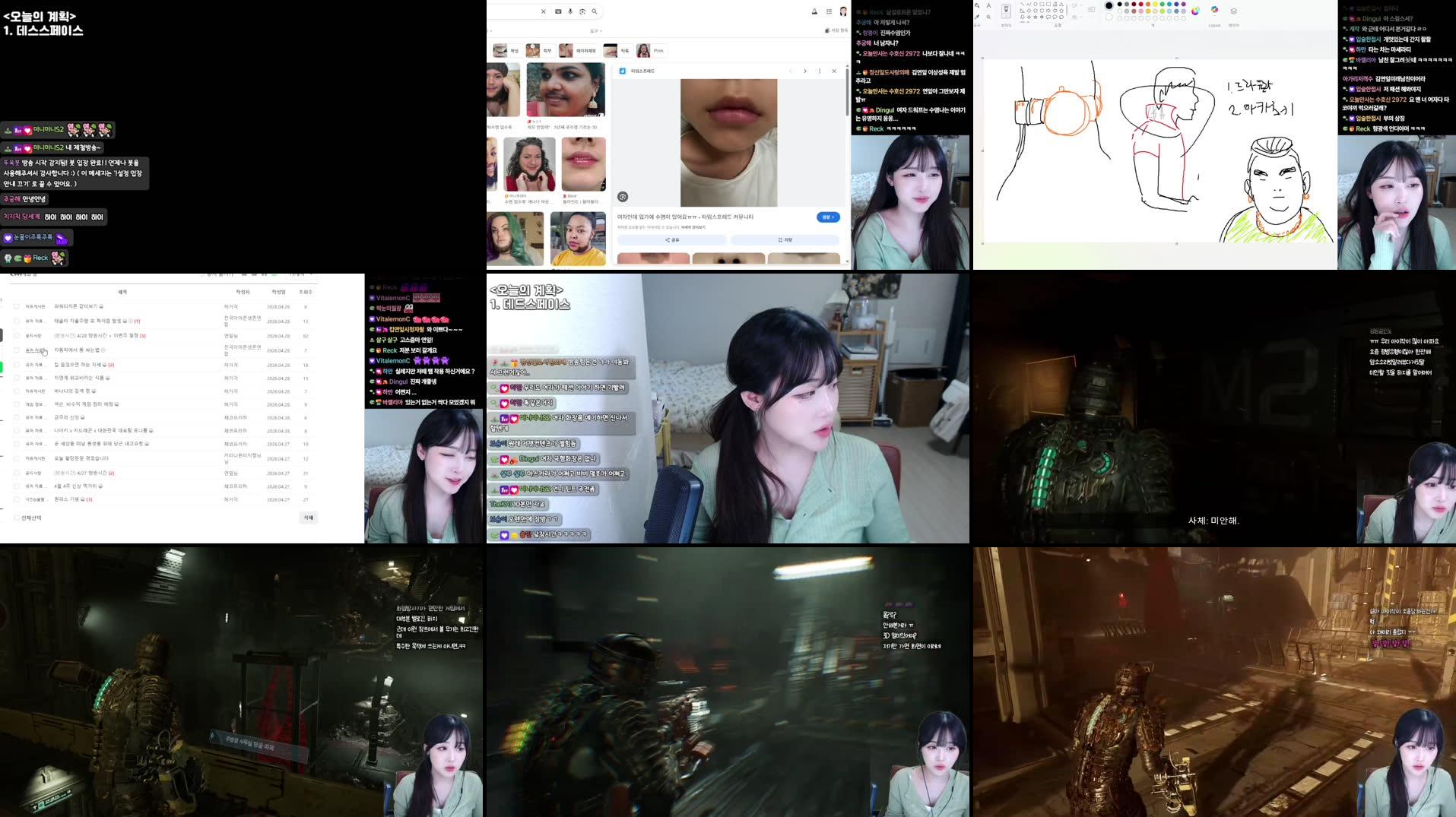Open three-dot menu in image preview
The width and height of the screenshot is (1456, 817).
[820, 71]
